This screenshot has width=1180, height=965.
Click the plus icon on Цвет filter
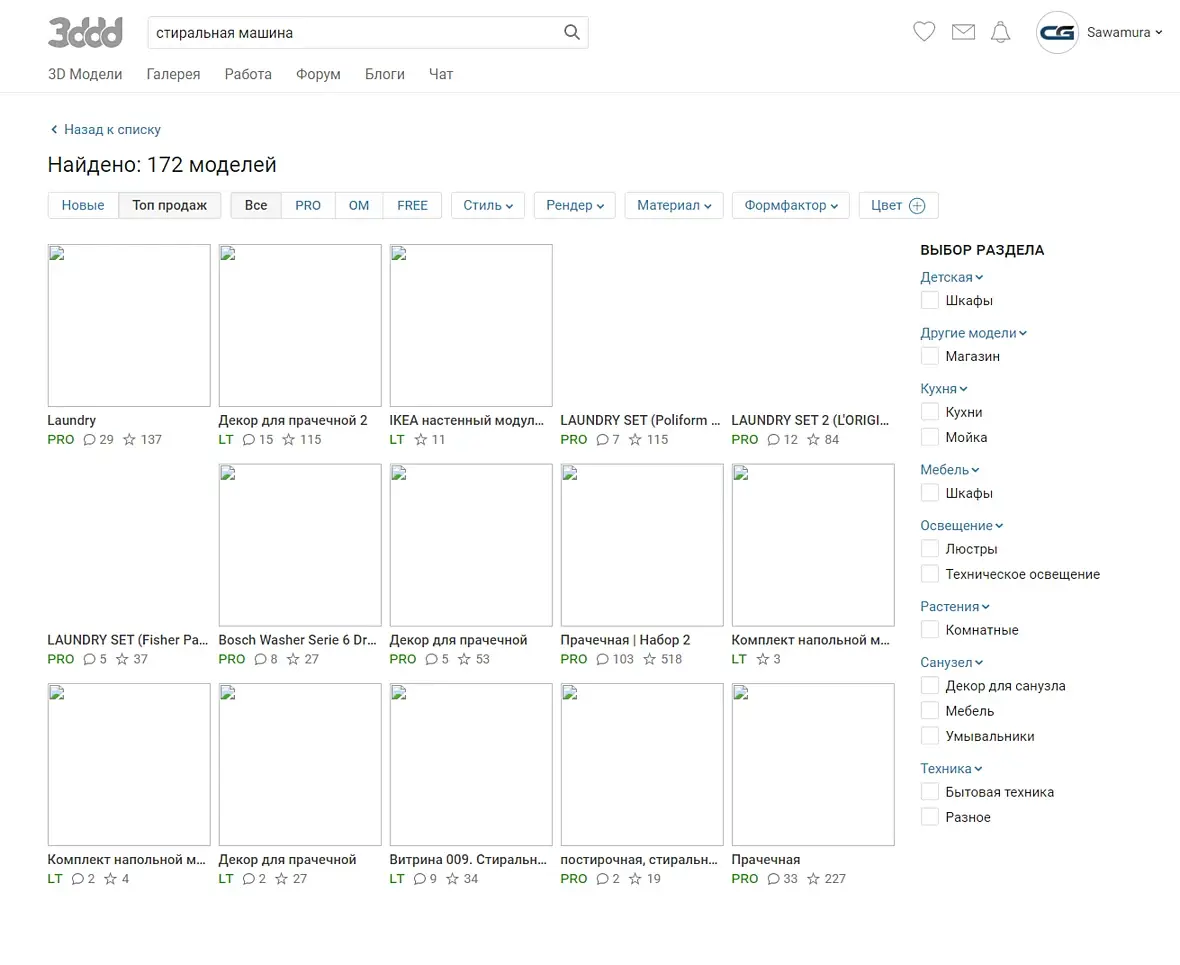click(917, 206)
